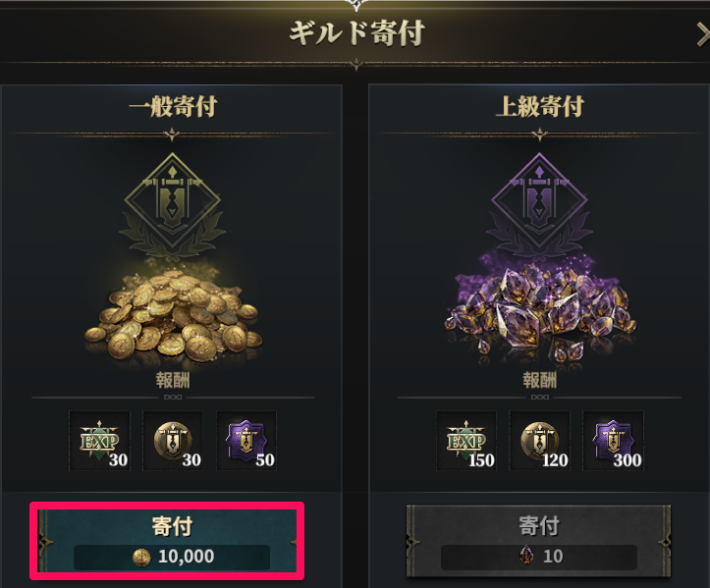Viewport: 710px width, 588px height.
Task: Click the purple guild badge 300 reward
Action: coord(613,441)
